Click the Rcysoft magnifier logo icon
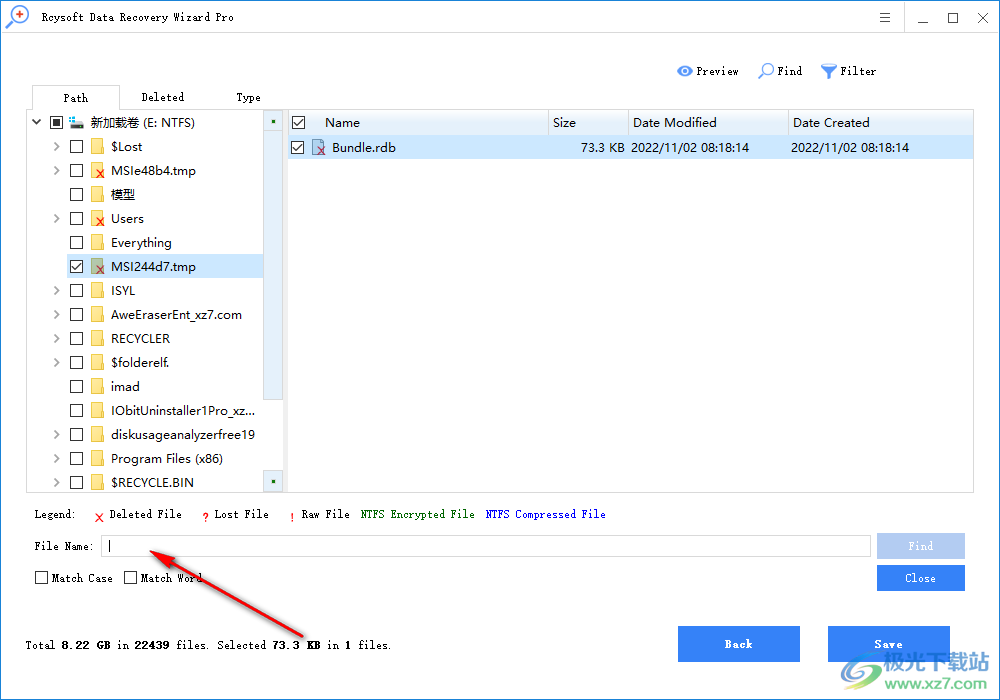 click(17, 17)
